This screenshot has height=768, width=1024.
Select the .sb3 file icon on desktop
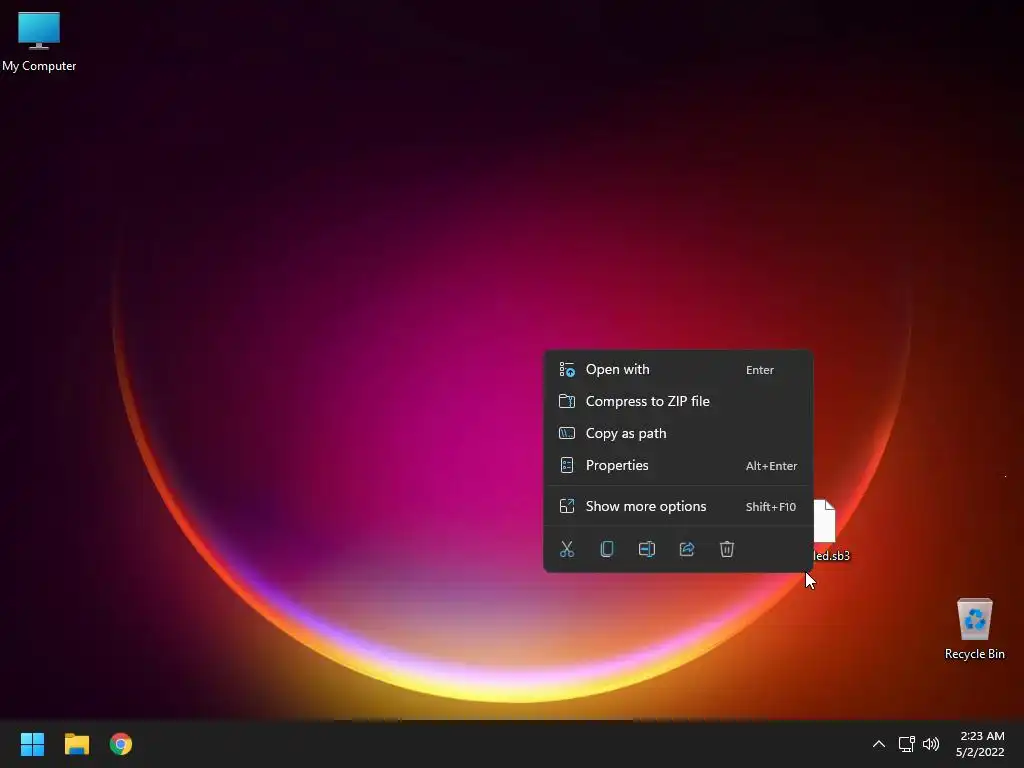(x=825, y=520)
